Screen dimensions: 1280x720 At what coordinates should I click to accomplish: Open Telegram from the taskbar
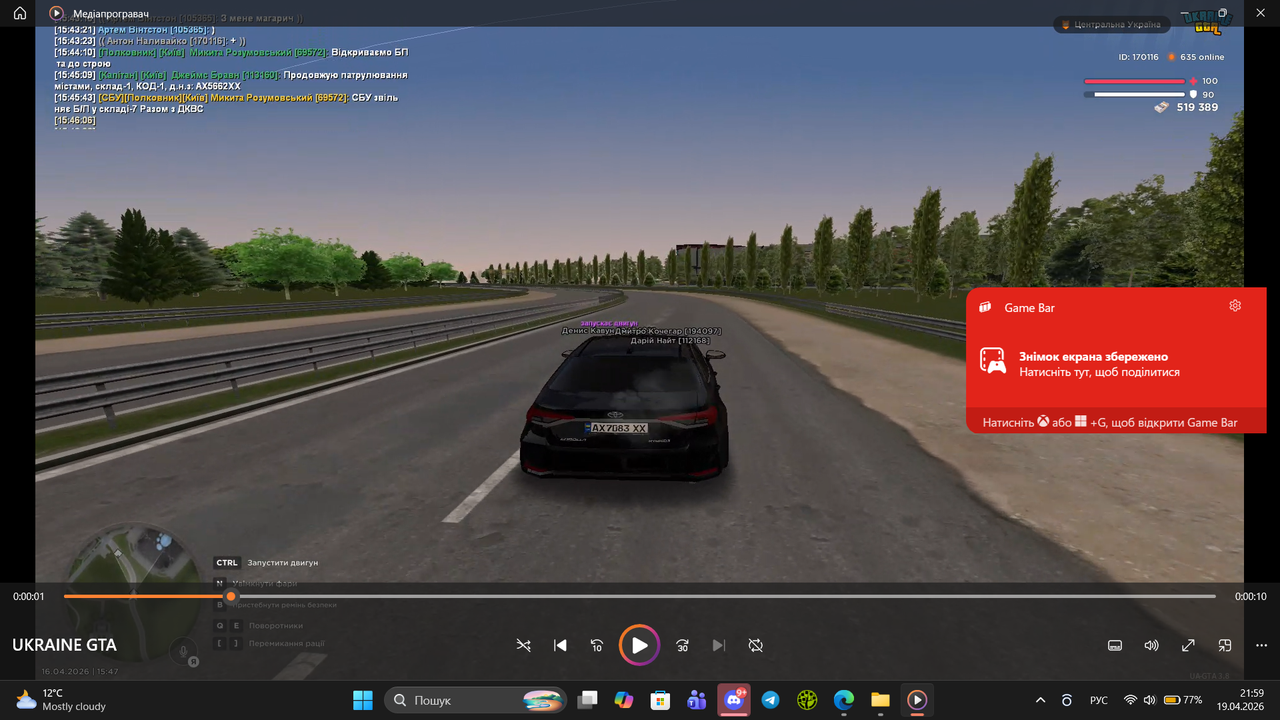point(770,700)
